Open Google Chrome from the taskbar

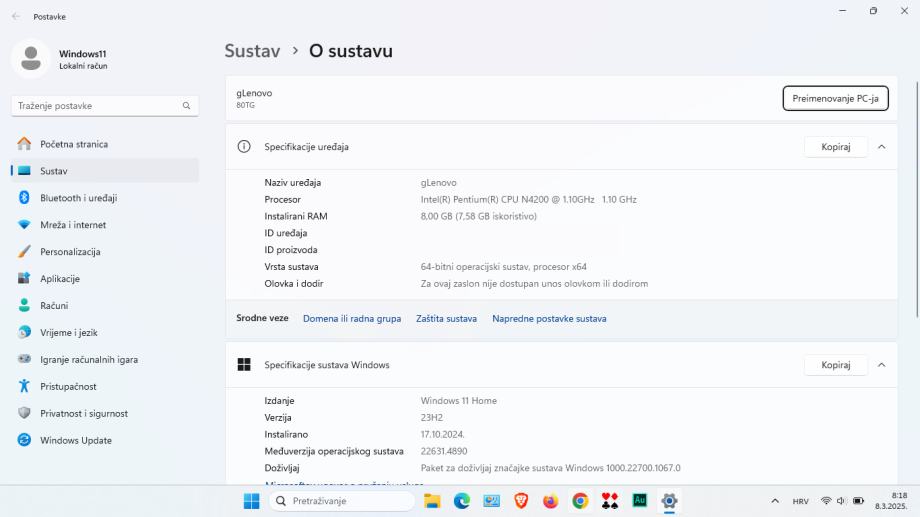[580, 501]
